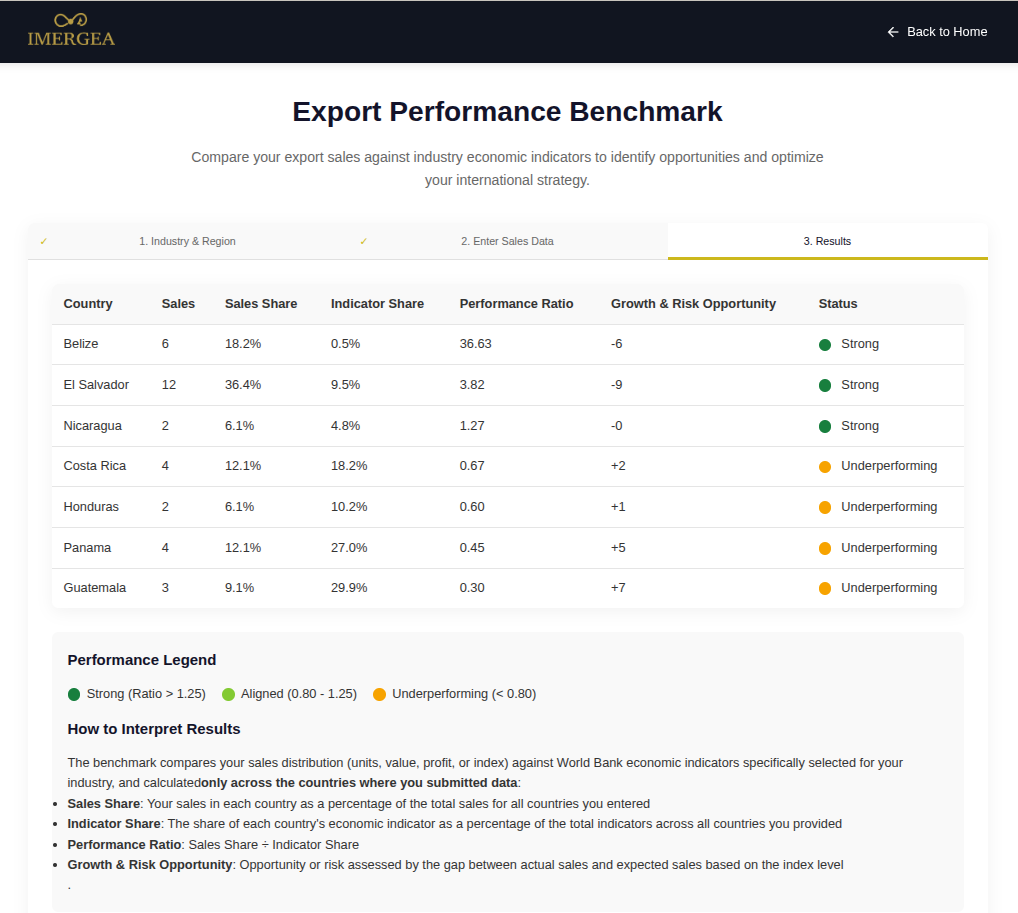Click the back arrow beside Back to Home
1018x913 pixels.
pos(891,31)
